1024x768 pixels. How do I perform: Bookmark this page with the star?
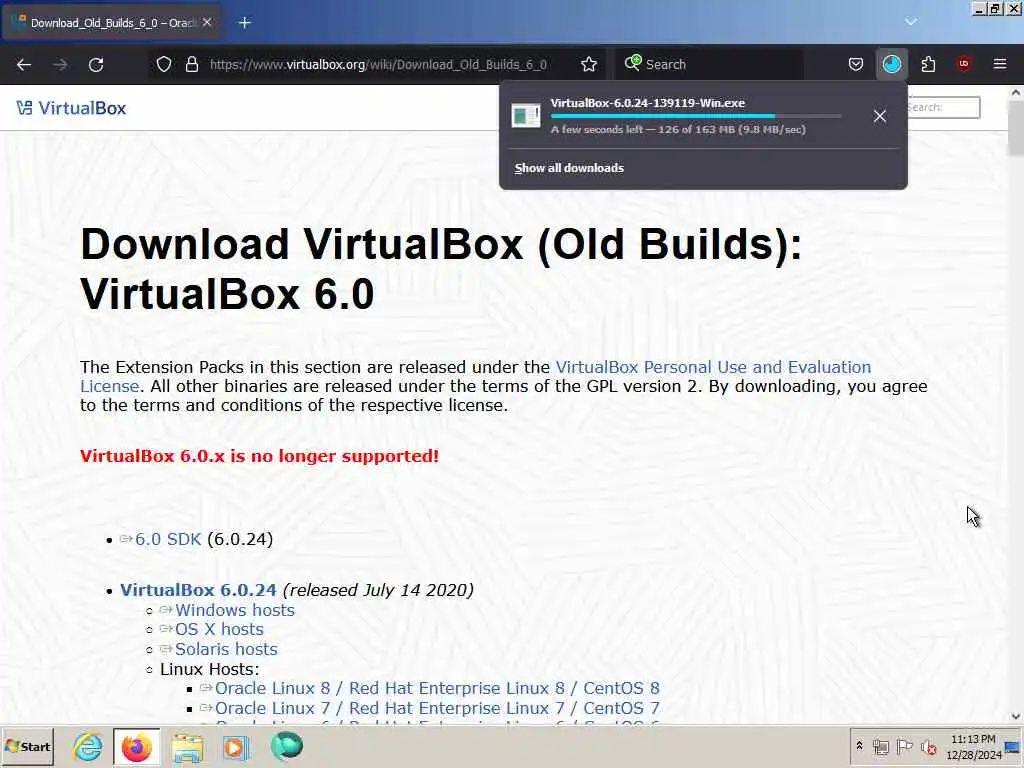[589, 64]
